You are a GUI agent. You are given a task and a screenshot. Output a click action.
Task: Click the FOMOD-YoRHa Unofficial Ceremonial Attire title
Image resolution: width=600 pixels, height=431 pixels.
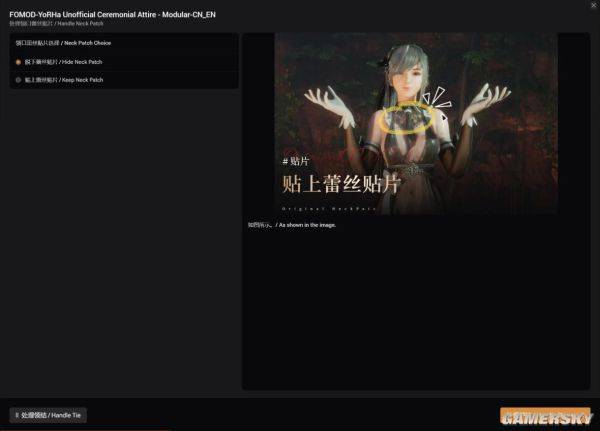(x=112, y=15)
